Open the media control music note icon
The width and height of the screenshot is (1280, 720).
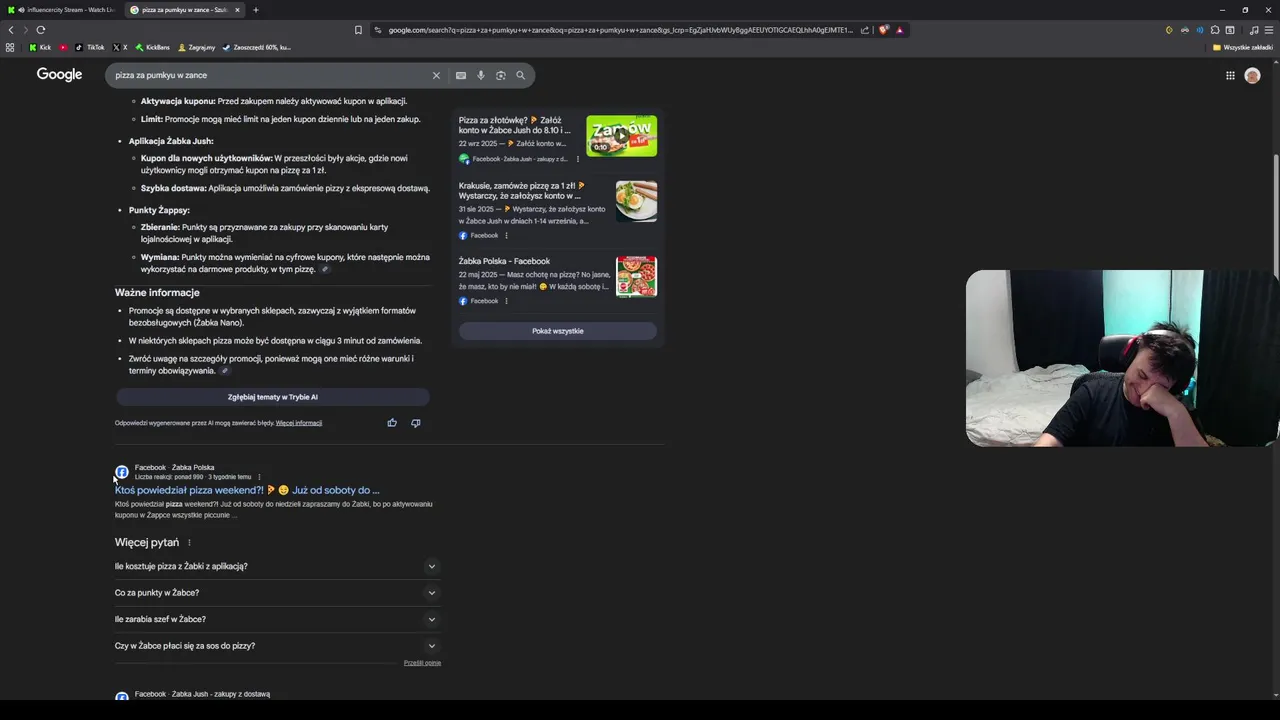[x=1254, y=30]
